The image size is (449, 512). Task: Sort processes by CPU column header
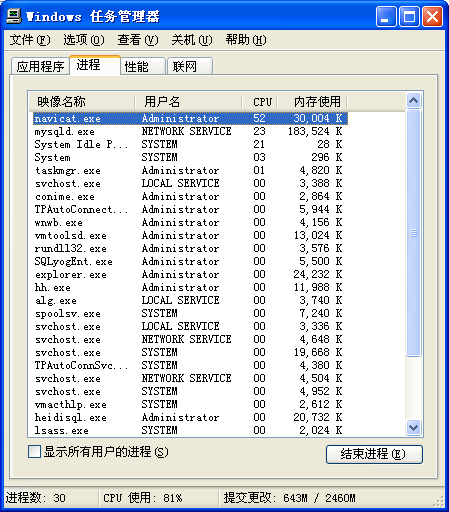pyautogui.click(x=260, y=101)
